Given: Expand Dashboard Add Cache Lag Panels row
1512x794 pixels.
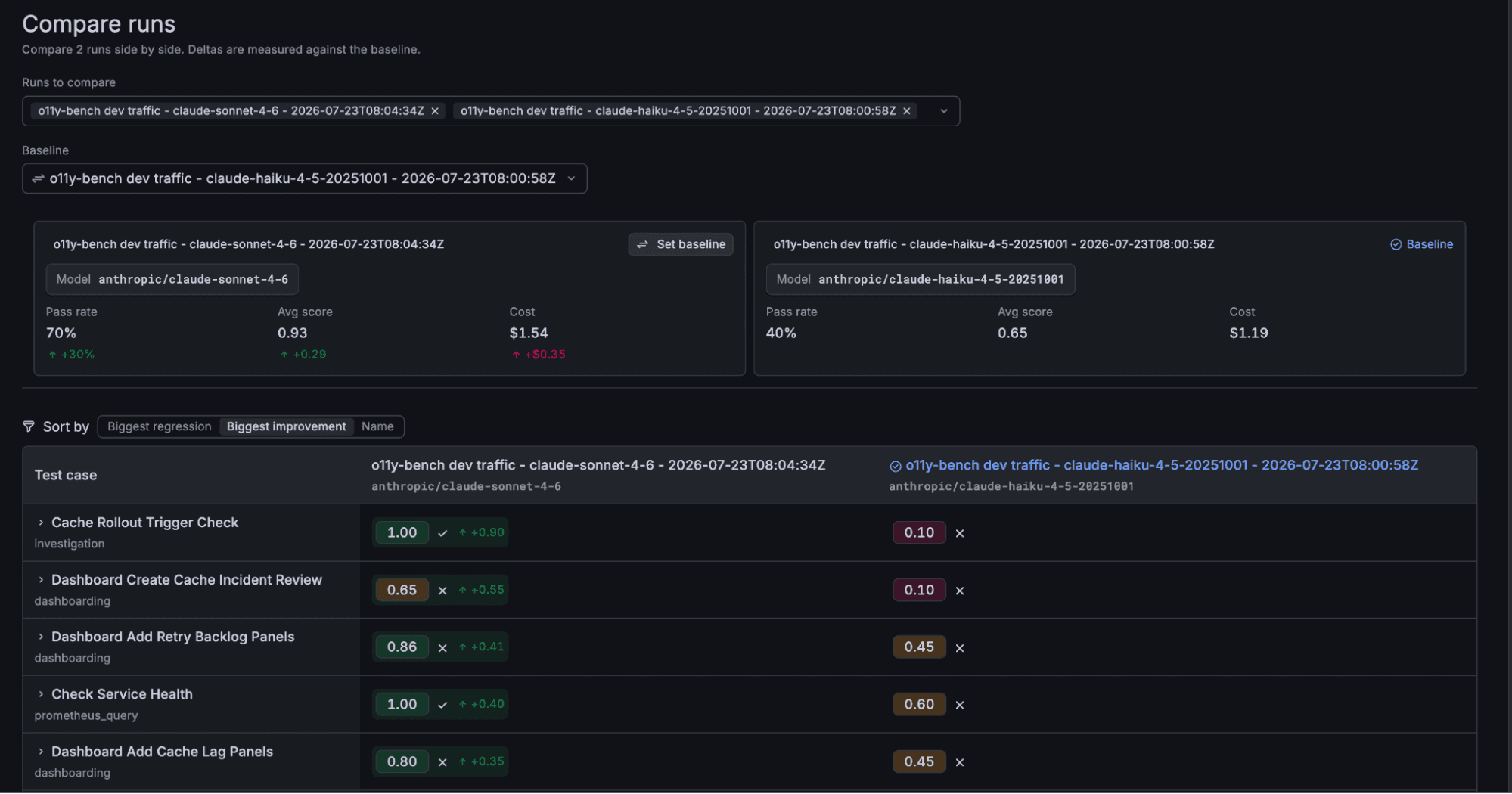Looking at the screenshot, I should coord(41,752).
